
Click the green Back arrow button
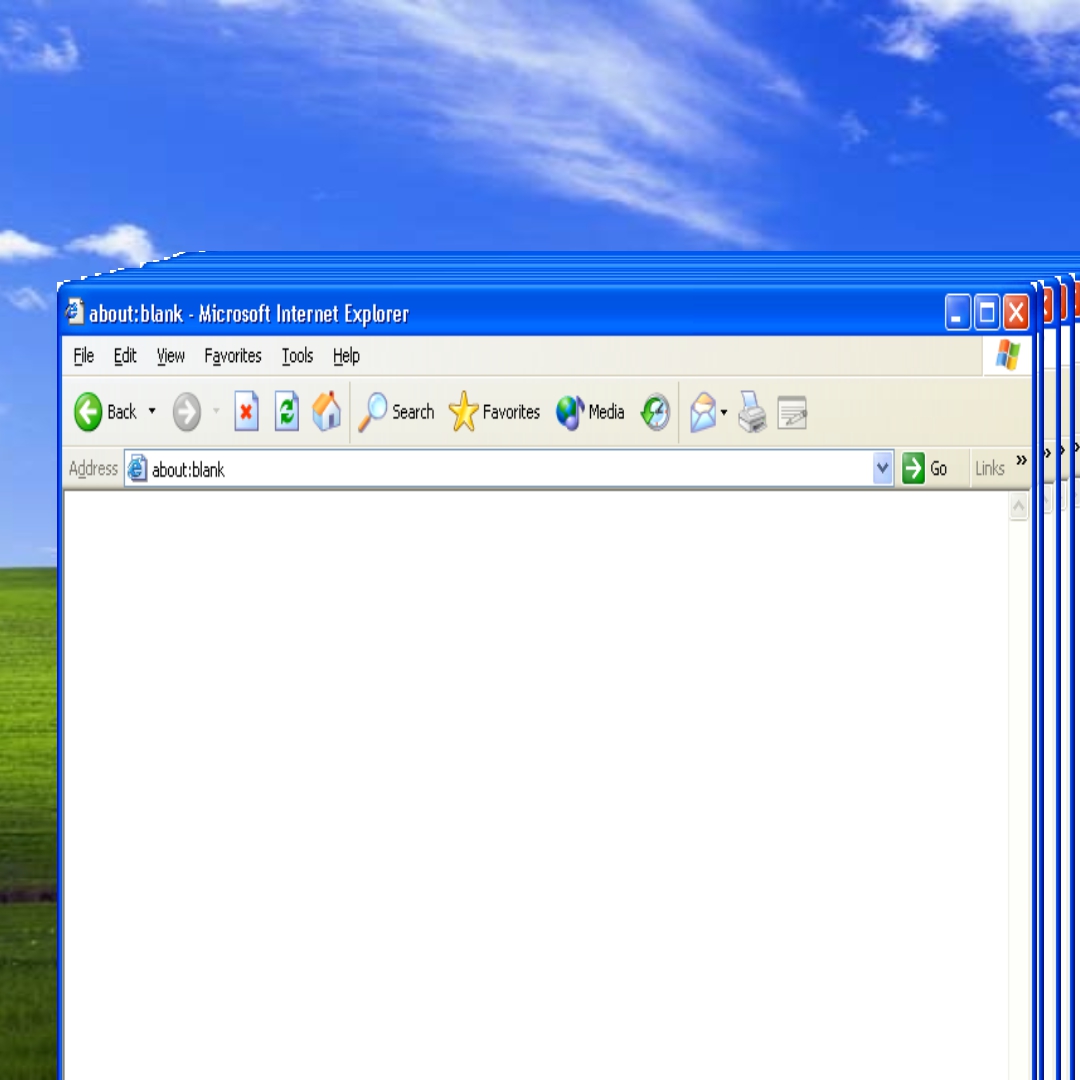88,412
